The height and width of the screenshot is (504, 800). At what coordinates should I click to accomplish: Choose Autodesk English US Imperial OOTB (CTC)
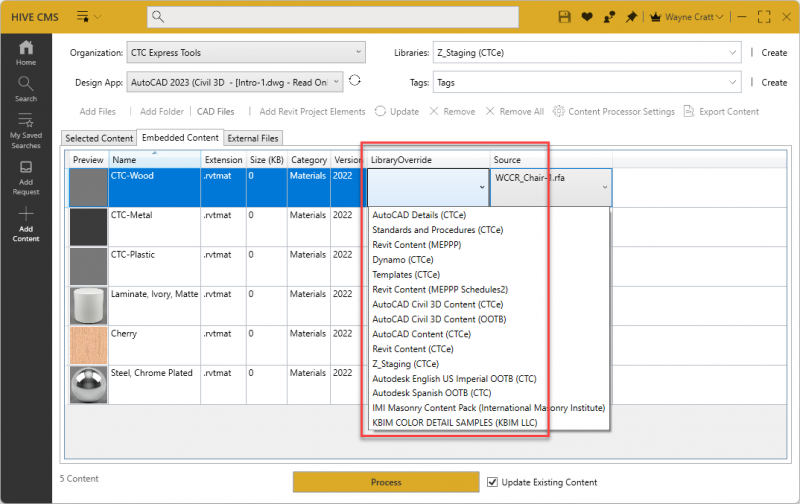(455, 379)
